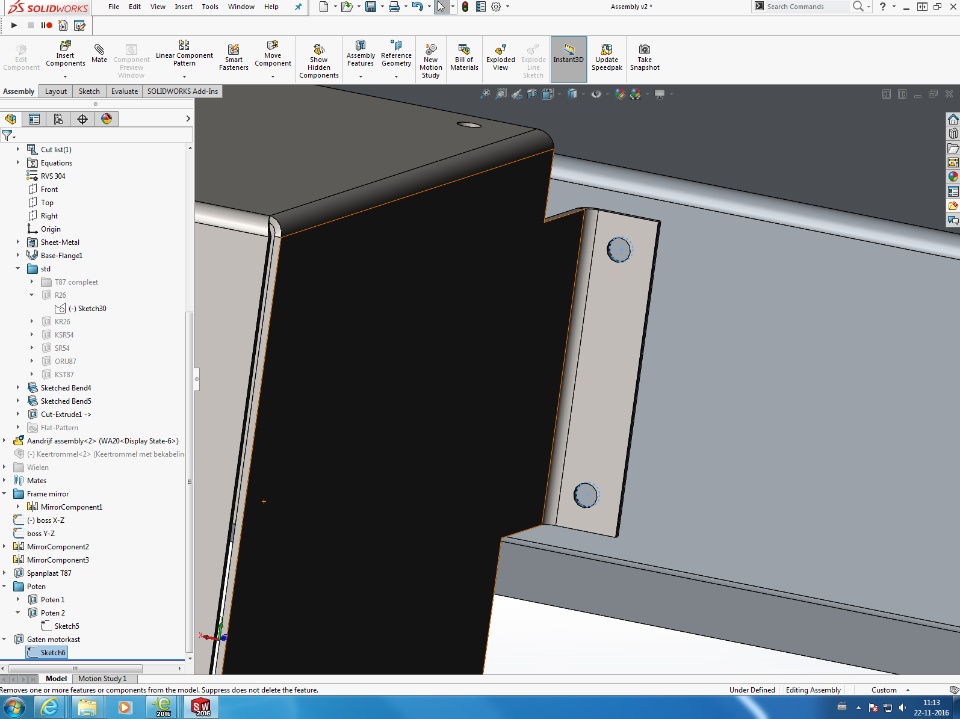Viewport: 960px width, 719px height.
Task: Click Smart Fasteners icon
Action: tap(233, 57)
